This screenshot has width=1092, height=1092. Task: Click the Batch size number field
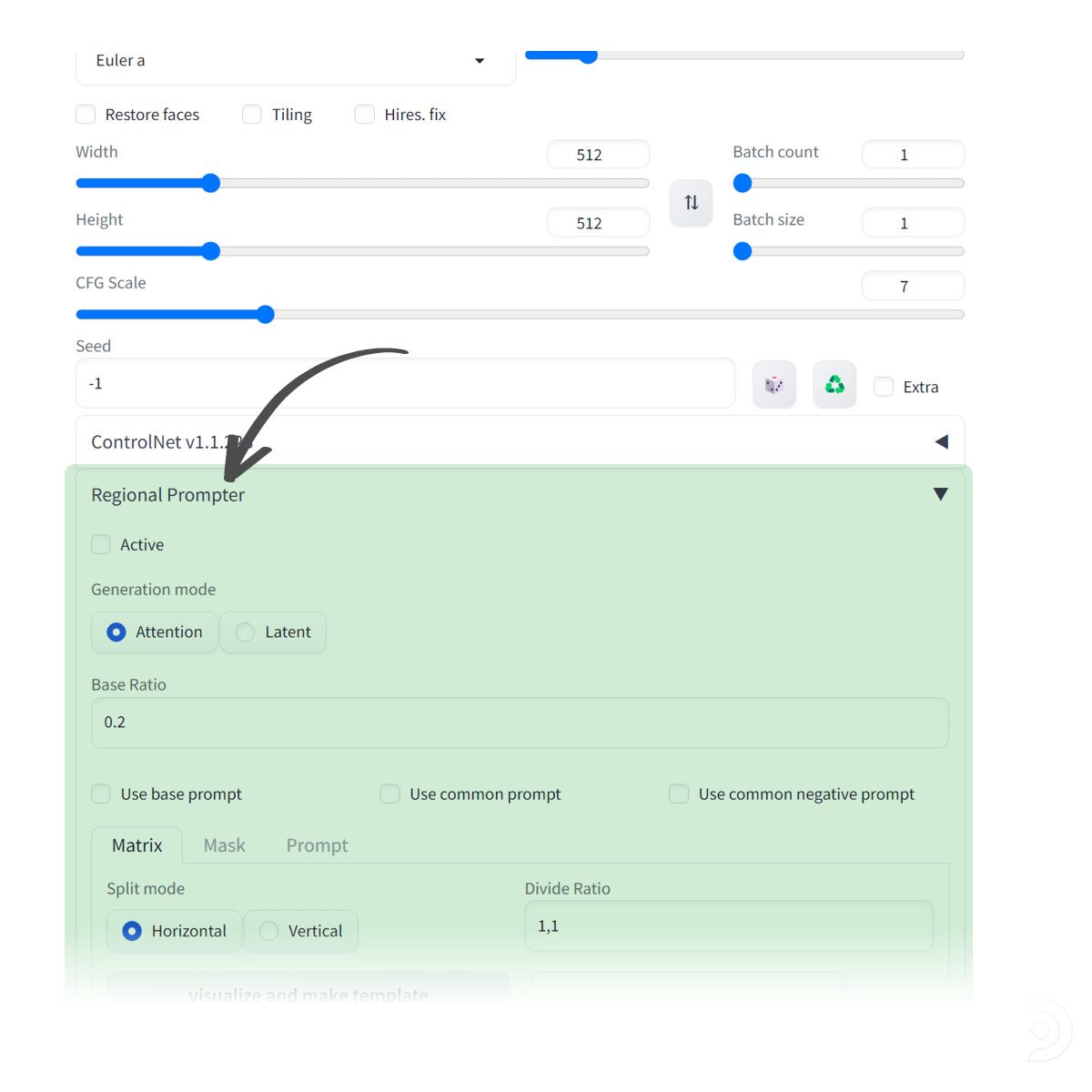(913, 223)
